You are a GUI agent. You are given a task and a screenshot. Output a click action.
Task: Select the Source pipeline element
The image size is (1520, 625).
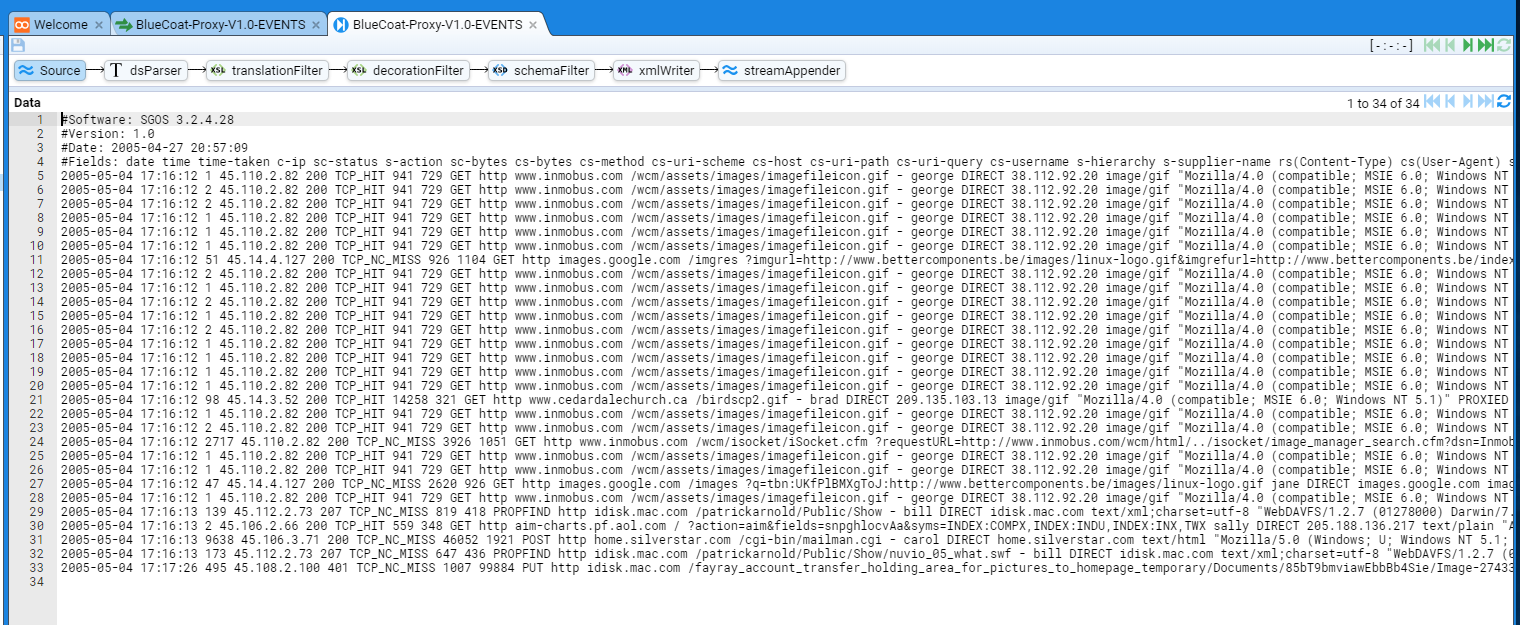[x=50, y=71]
